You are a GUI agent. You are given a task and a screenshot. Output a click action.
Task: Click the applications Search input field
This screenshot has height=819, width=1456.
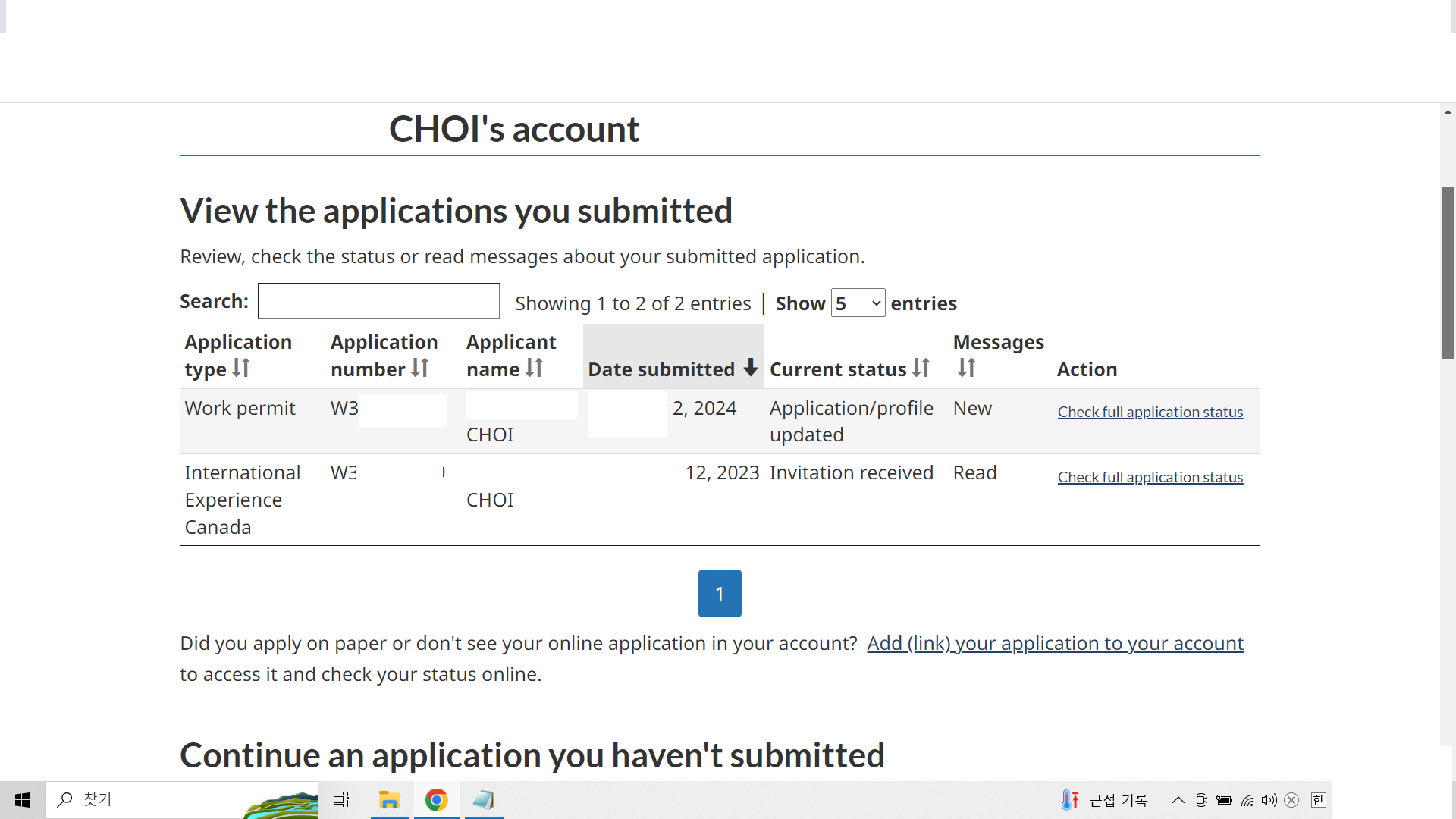click(x=378, y=301)
